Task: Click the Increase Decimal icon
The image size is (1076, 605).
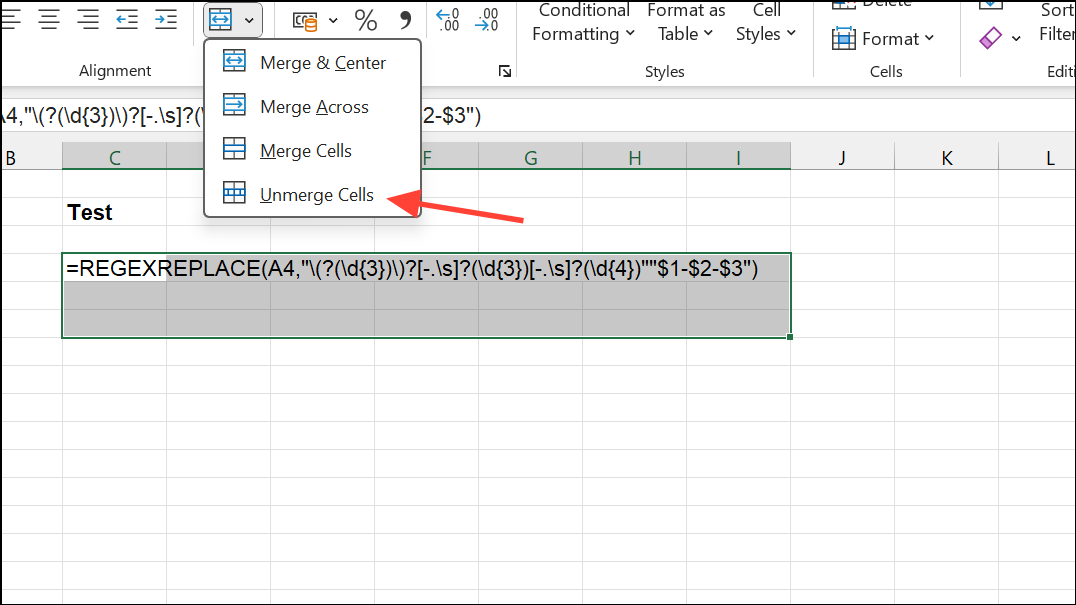Action: point(447,20)
